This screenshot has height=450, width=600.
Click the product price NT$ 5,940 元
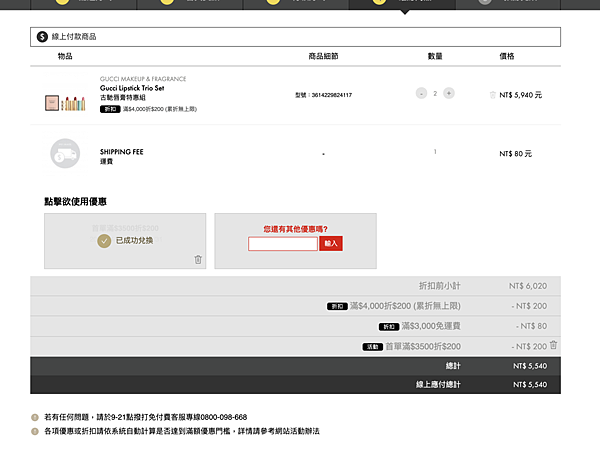520,95
